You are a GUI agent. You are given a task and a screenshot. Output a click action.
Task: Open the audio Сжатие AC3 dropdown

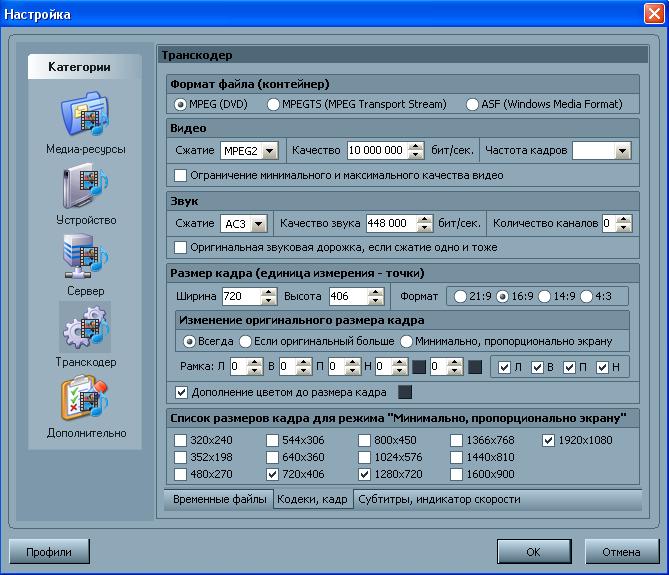coord(259,224)
